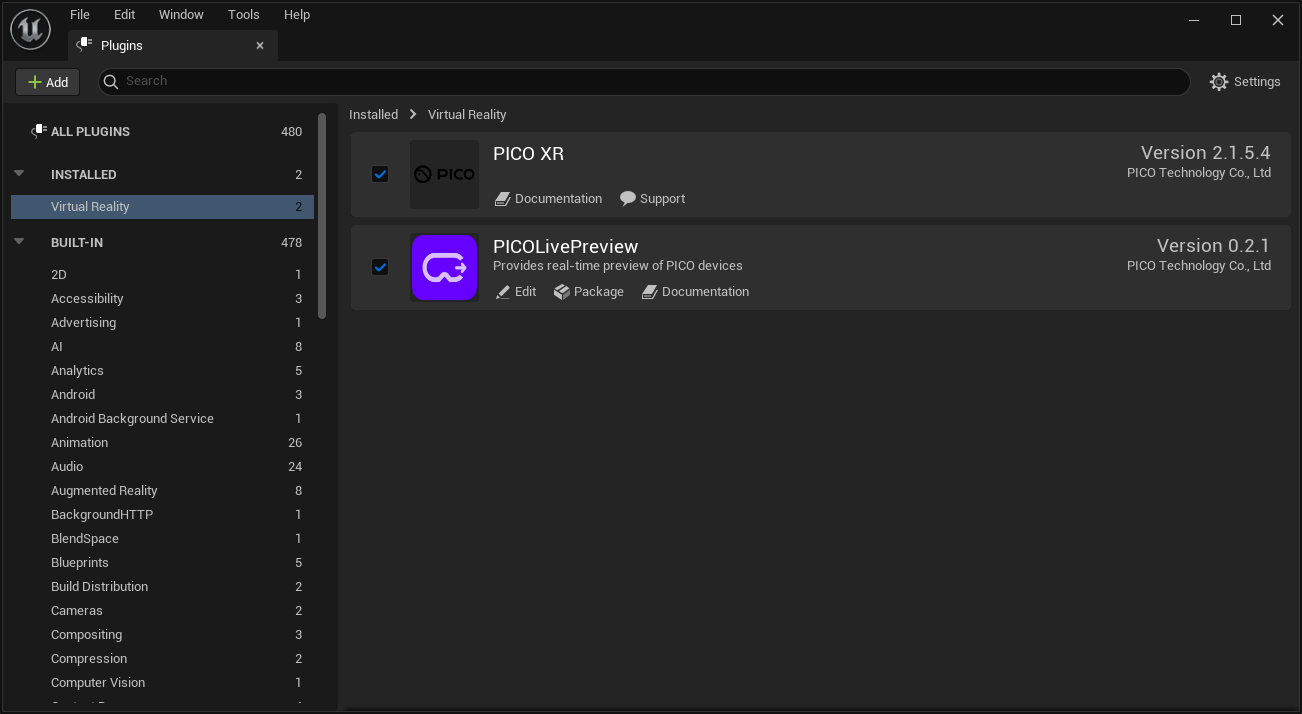Open PICO XR Documentation link

click(x=548, y=199)
